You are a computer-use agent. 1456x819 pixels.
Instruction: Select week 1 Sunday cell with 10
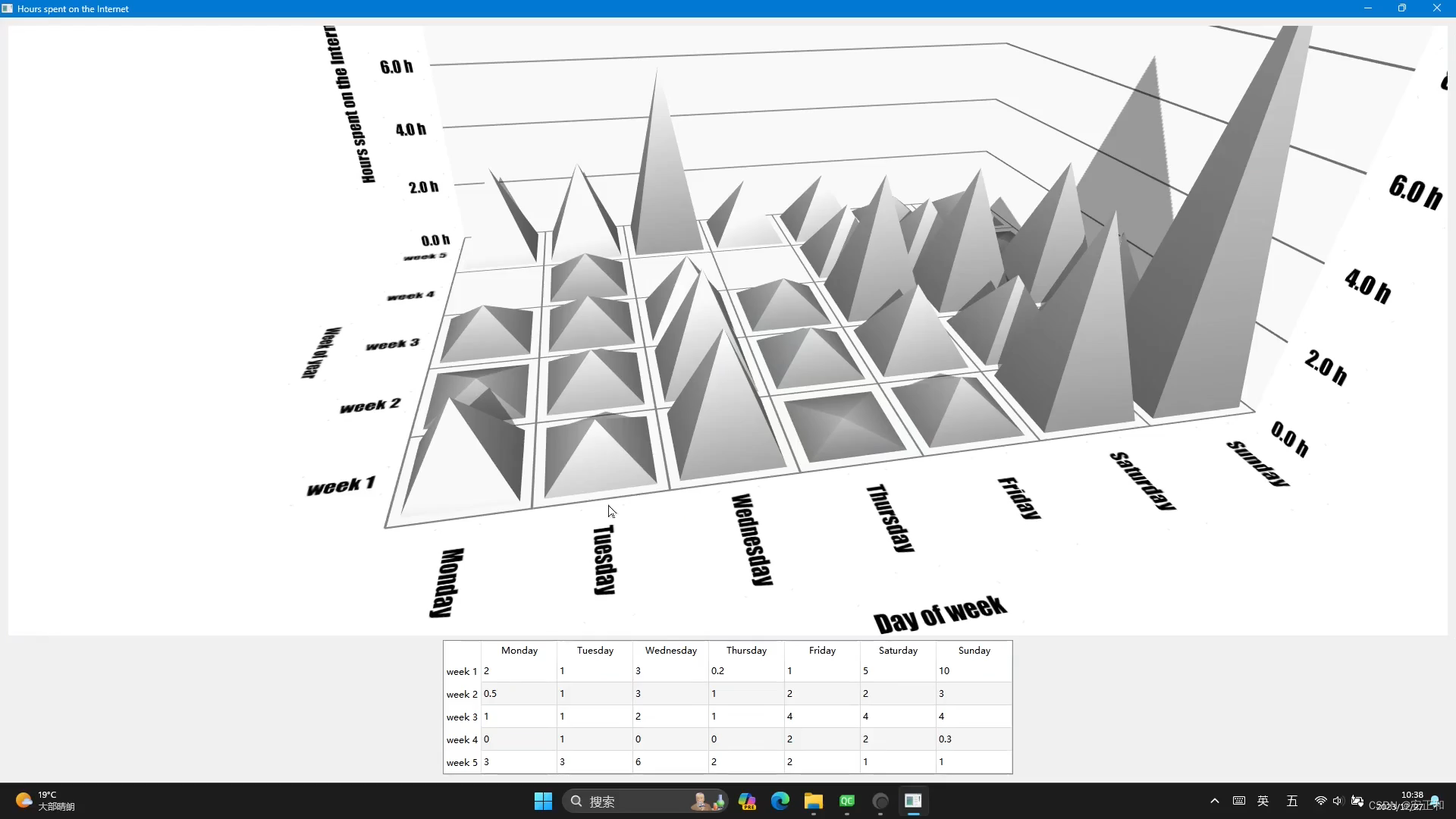pyautogui.click(x=974, y=671)
